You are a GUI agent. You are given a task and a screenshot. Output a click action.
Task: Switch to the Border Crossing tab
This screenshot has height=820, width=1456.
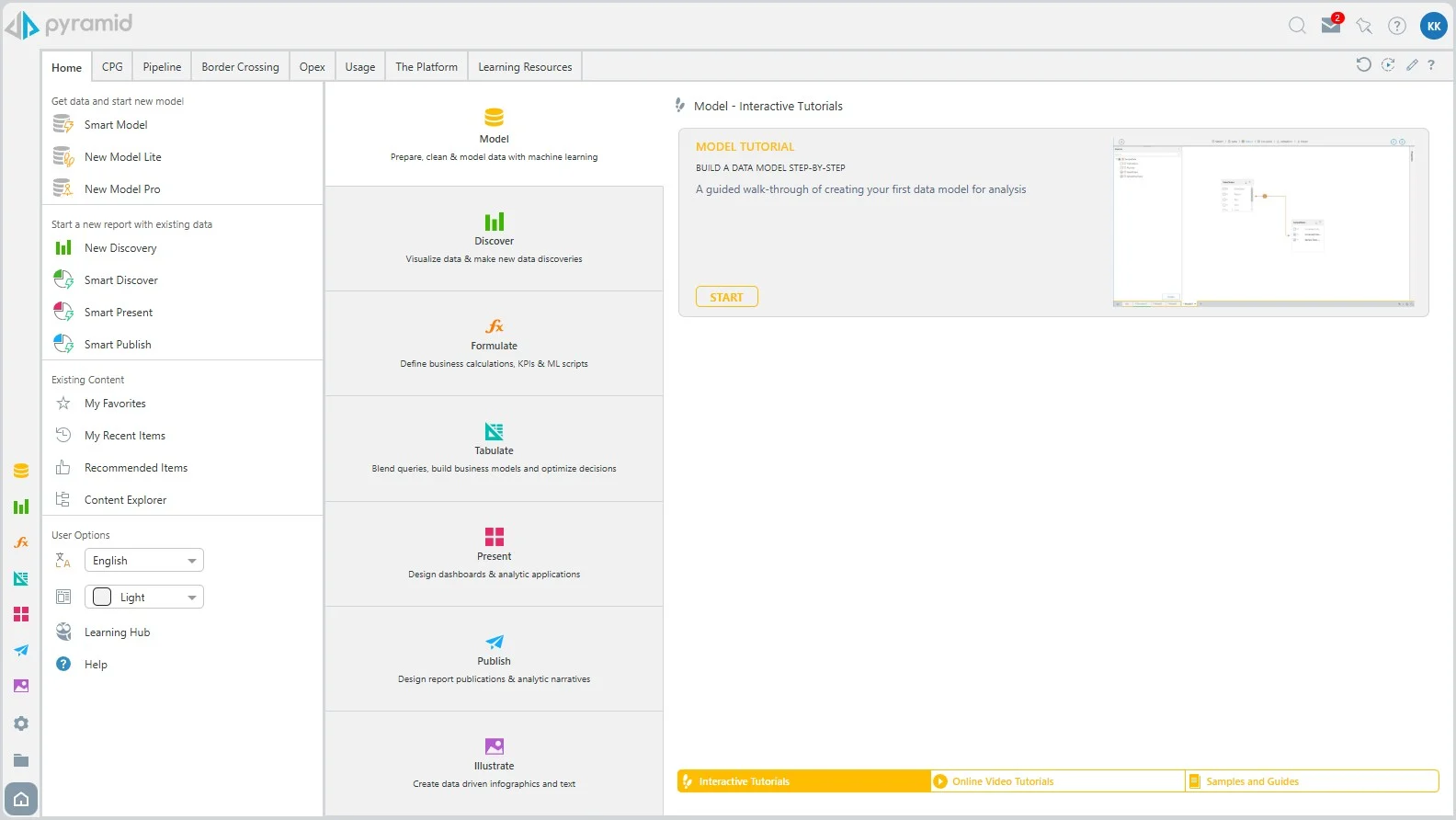[x=240, y=66]
